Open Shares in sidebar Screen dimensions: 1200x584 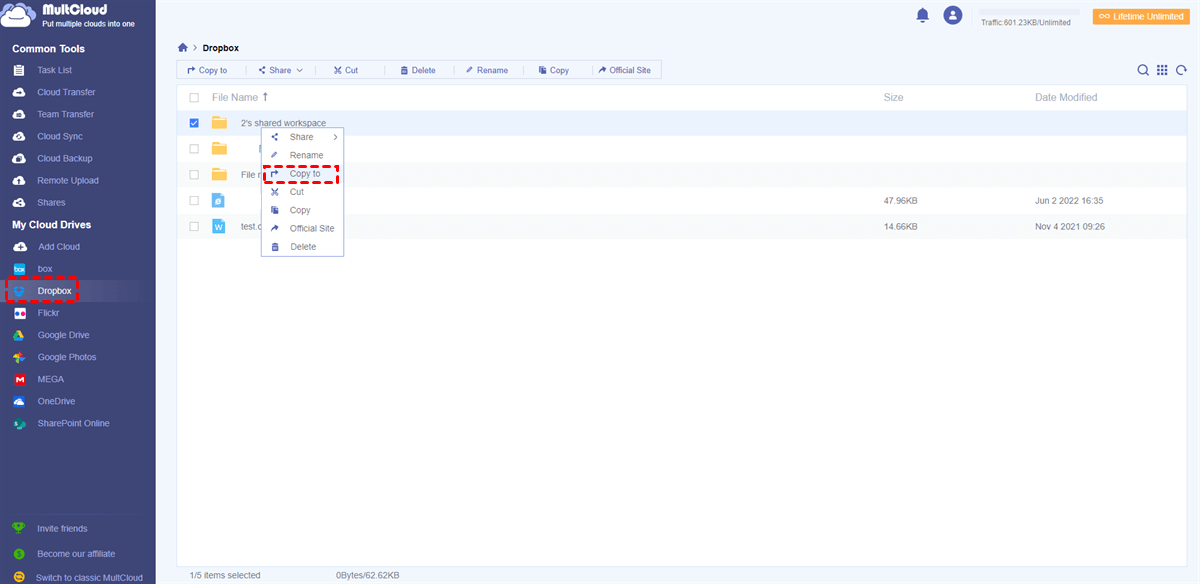[x=51, y=202]
